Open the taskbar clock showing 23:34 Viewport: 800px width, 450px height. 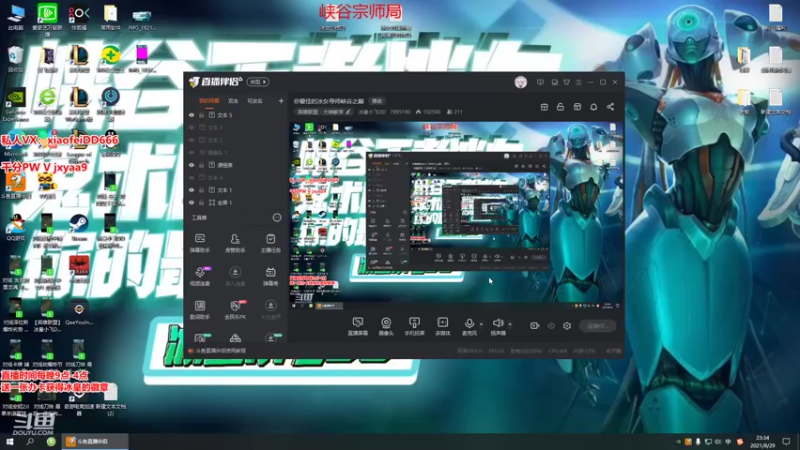coord(762,442)
